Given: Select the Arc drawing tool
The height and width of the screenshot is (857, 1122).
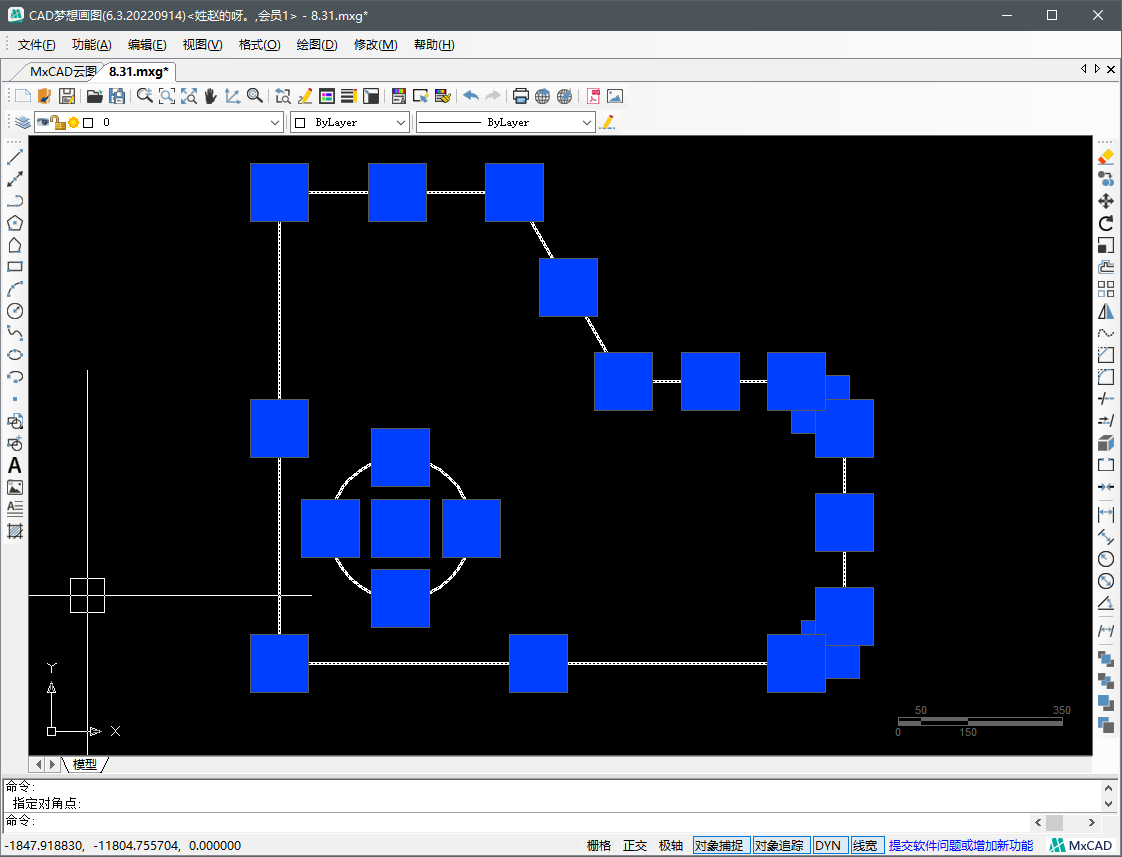Looking at the screenshot, I should 14,289.
